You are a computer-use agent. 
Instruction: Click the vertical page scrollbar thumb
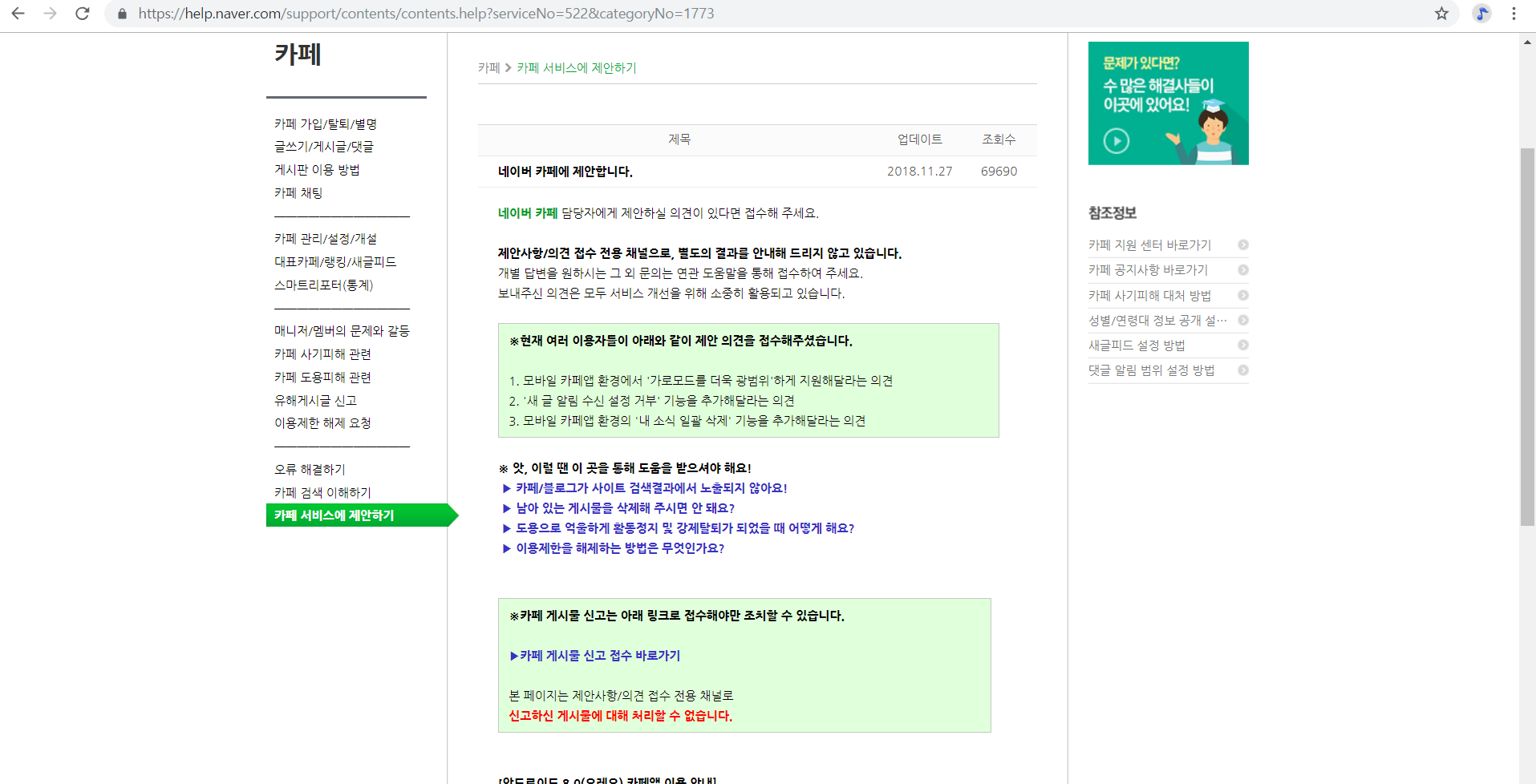[x=1527, y=337]
